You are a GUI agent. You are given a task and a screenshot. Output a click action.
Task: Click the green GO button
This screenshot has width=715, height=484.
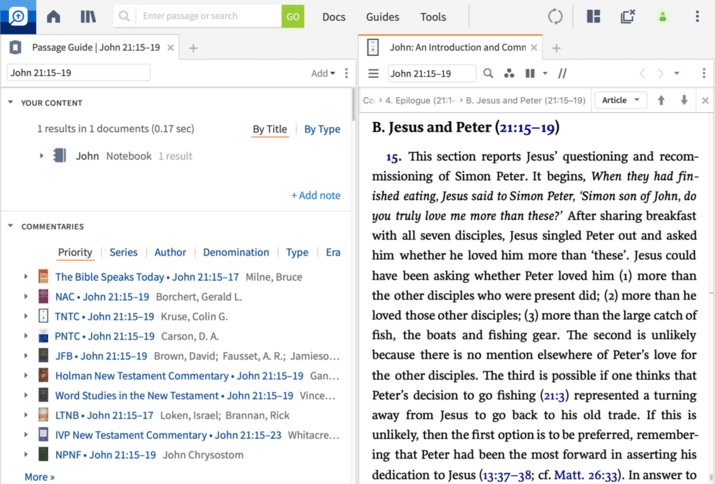click(293, 17)
